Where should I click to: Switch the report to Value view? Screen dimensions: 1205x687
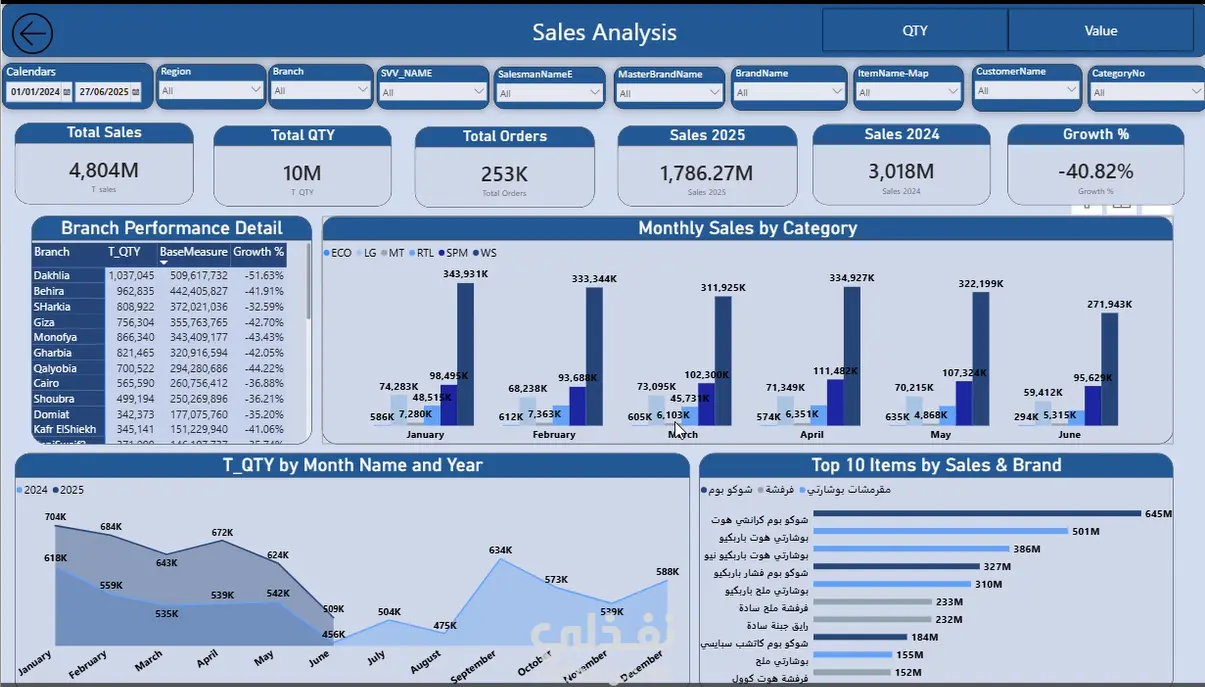tap(1101, 31)
